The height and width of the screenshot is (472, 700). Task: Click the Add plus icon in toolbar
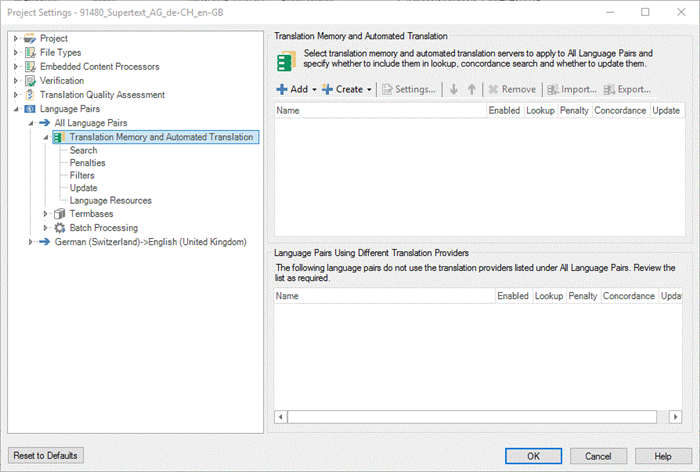click(x=282, y=89)
